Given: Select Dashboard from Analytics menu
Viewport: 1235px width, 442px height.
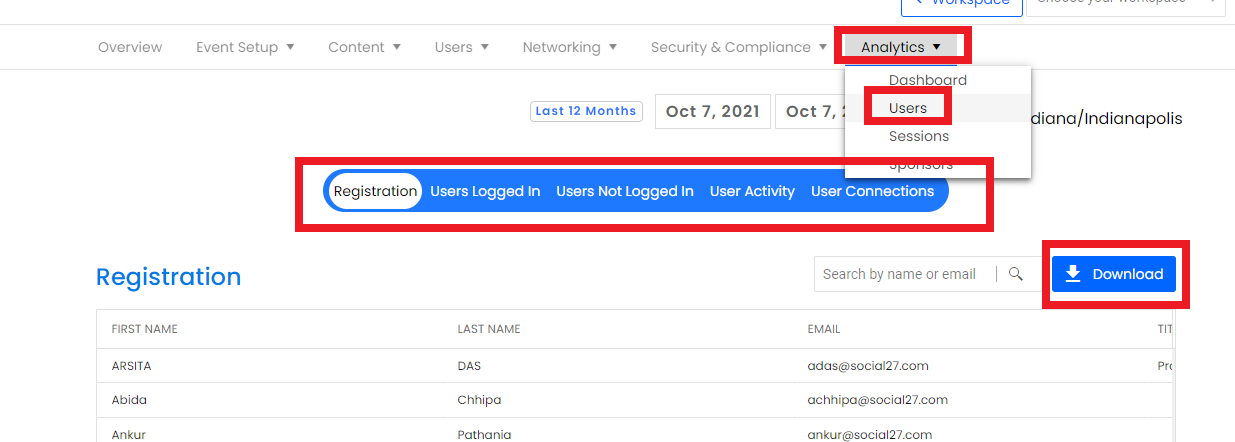Looking at the screenshot, I should click(x=927, y=80).
